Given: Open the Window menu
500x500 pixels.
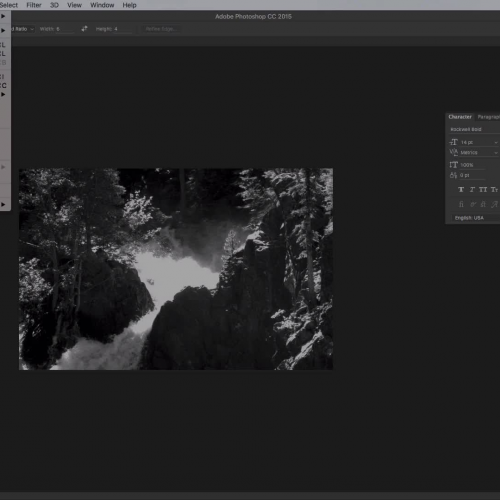Looking at the screenshot, I should click(102, 5).
